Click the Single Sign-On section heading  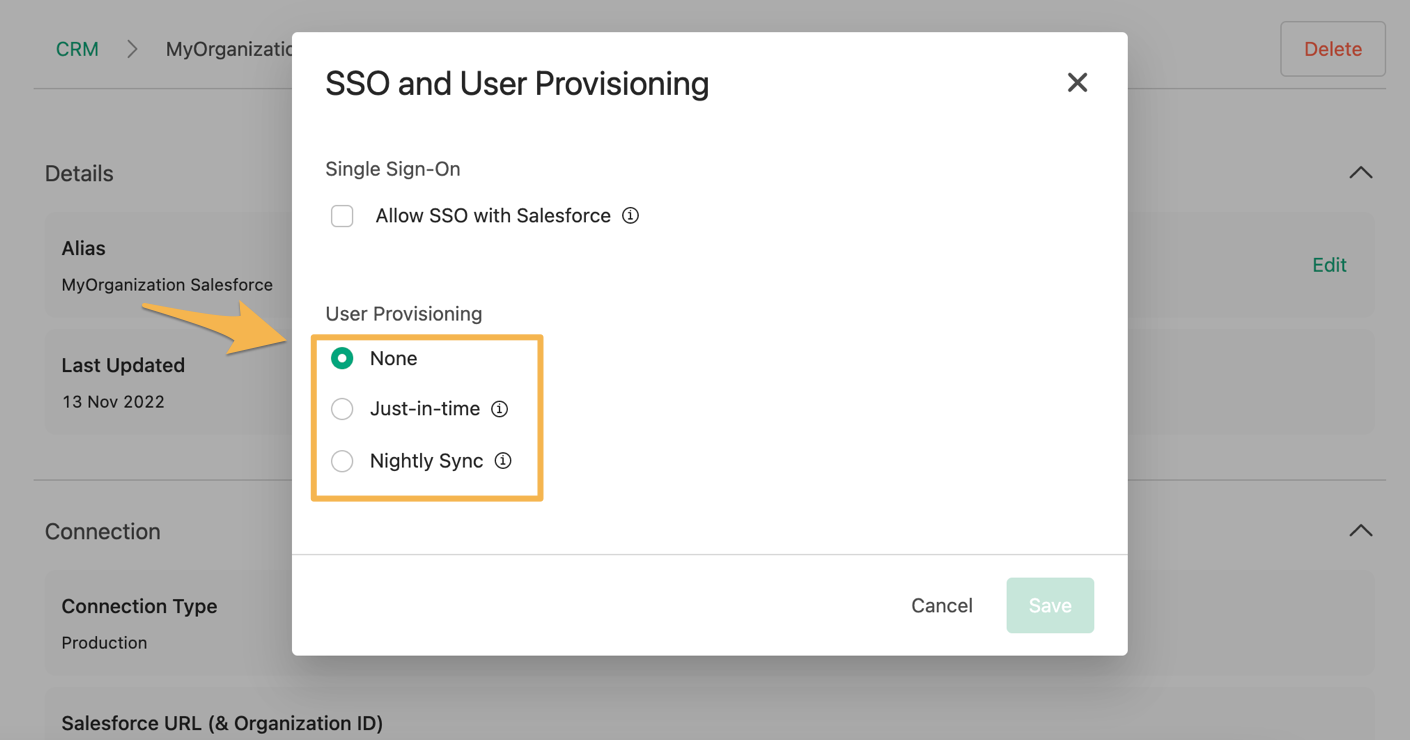coord(393,169)
